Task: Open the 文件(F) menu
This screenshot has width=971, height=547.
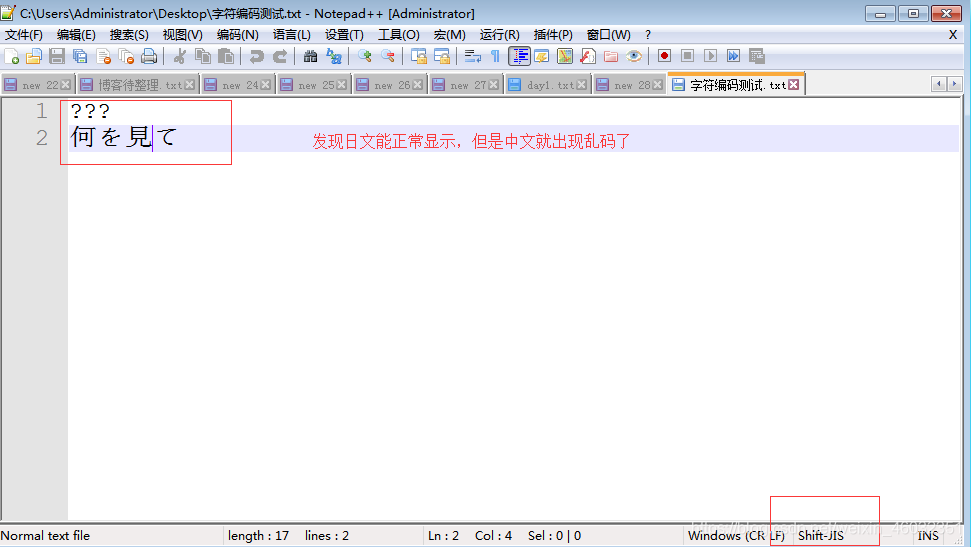Action: click(24, 35)
